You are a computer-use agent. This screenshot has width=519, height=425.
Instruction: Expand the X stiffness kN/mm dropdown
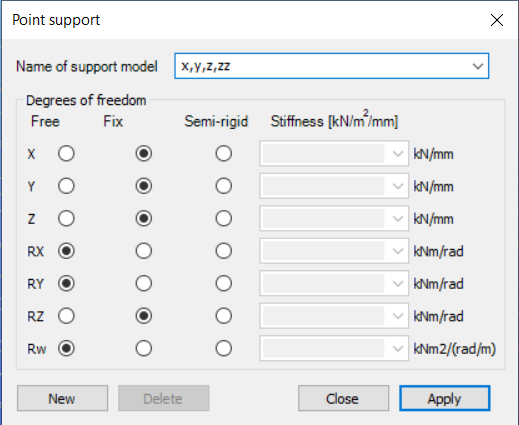click(397, 154)
